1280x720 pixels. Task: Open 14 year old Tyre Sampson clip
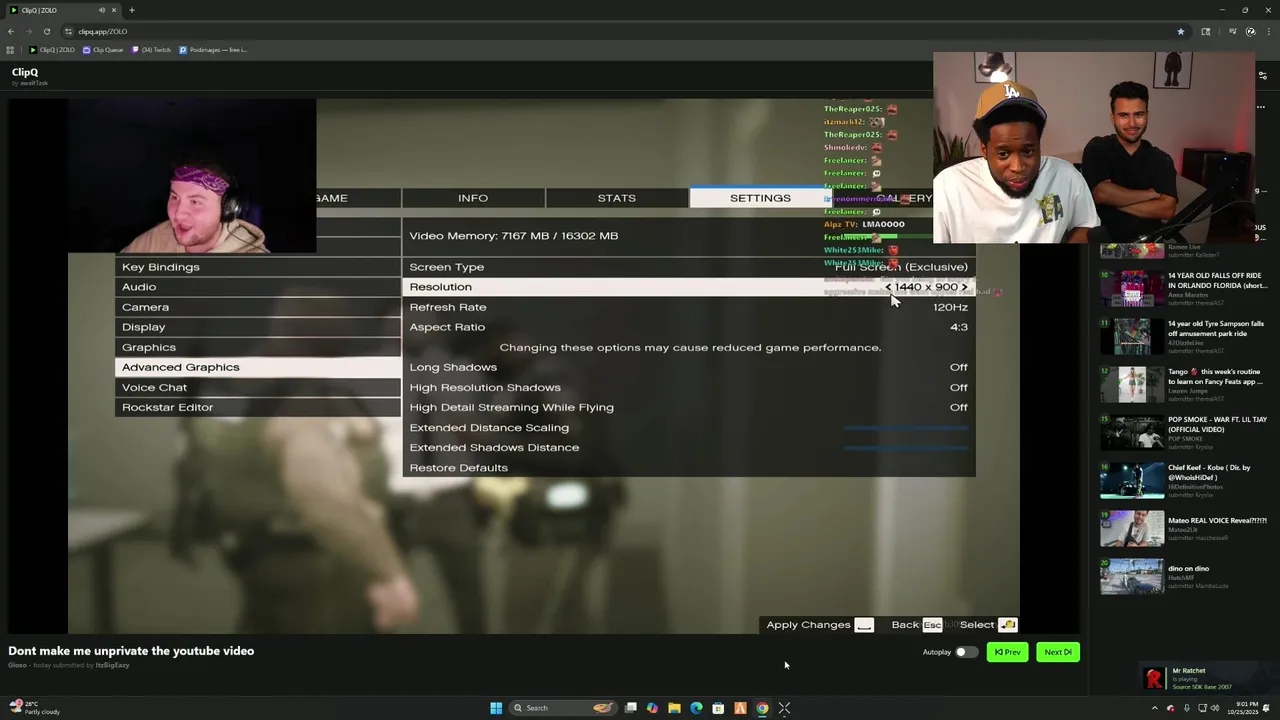(x=1184, y=337)
